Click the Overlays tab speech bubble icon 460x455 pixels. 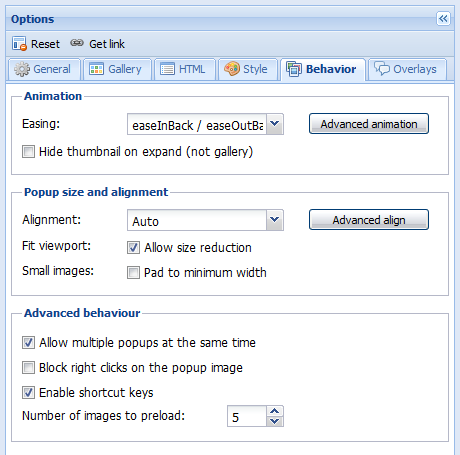coord(382,68)
